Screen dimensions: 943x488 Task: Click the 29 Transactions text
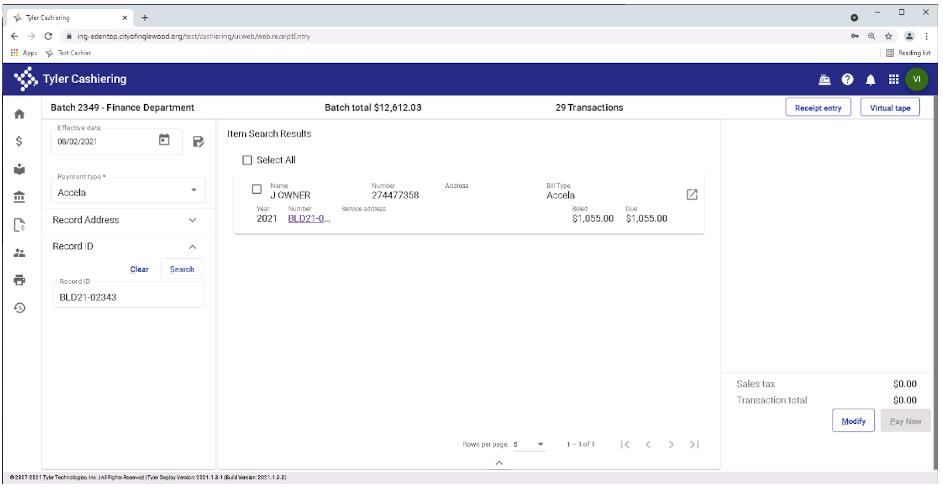tap(589, 108)
